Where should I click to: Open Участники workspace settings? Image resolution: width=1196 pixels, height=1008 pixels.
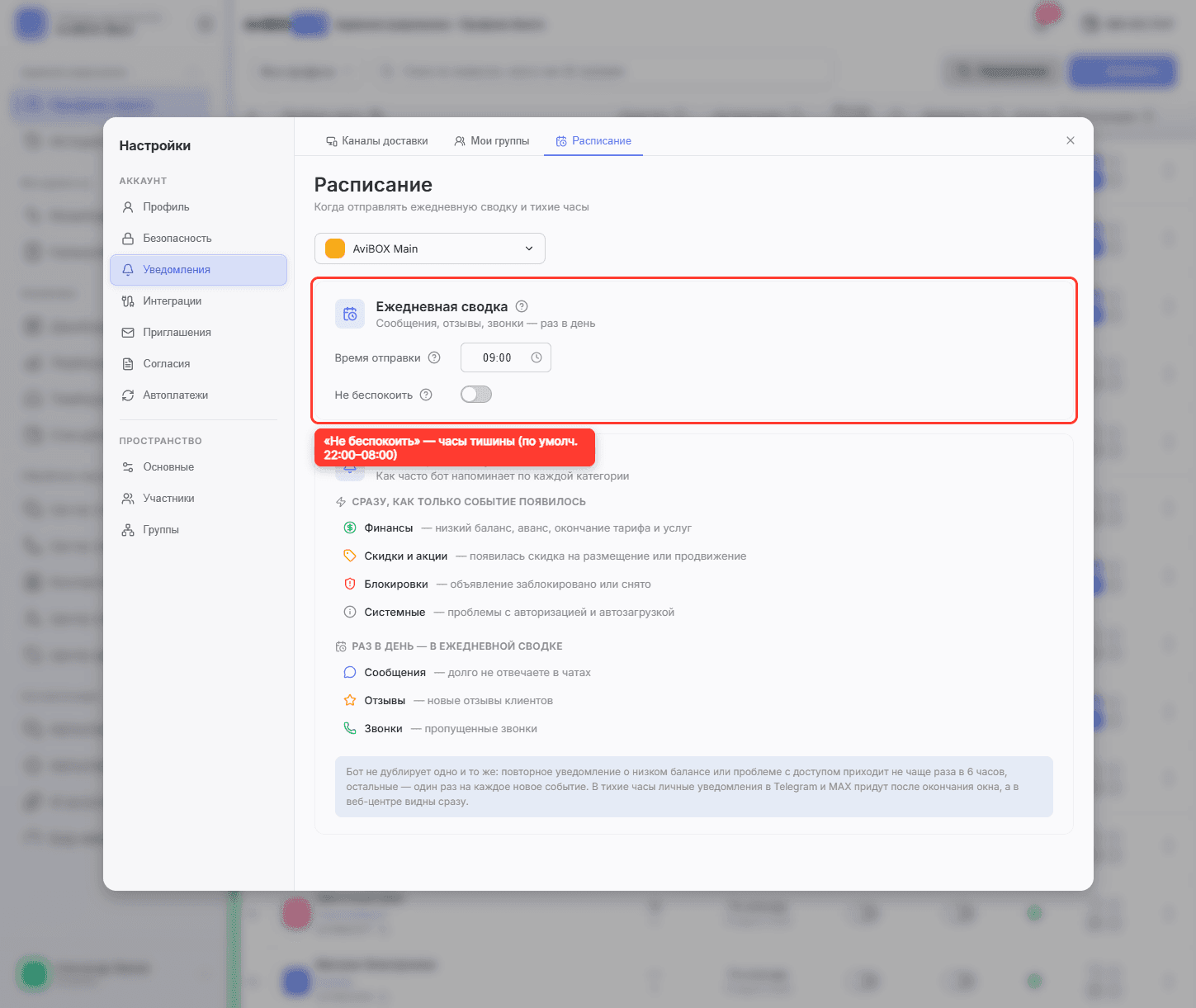[x=198, y=499]
